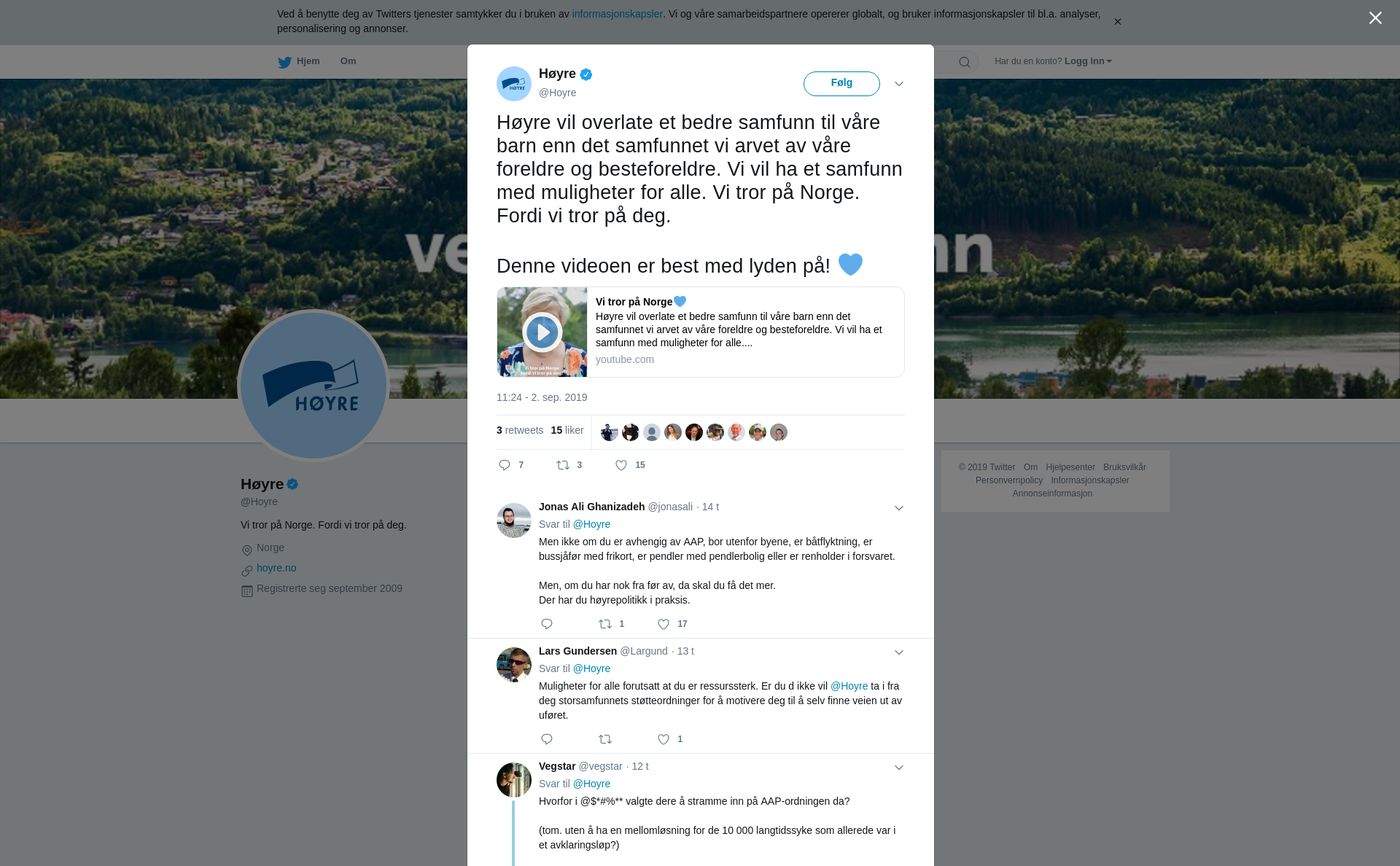Expand options on Vegstar's reply
Viewport: 1400px width, 866px height.
(899, 768)
